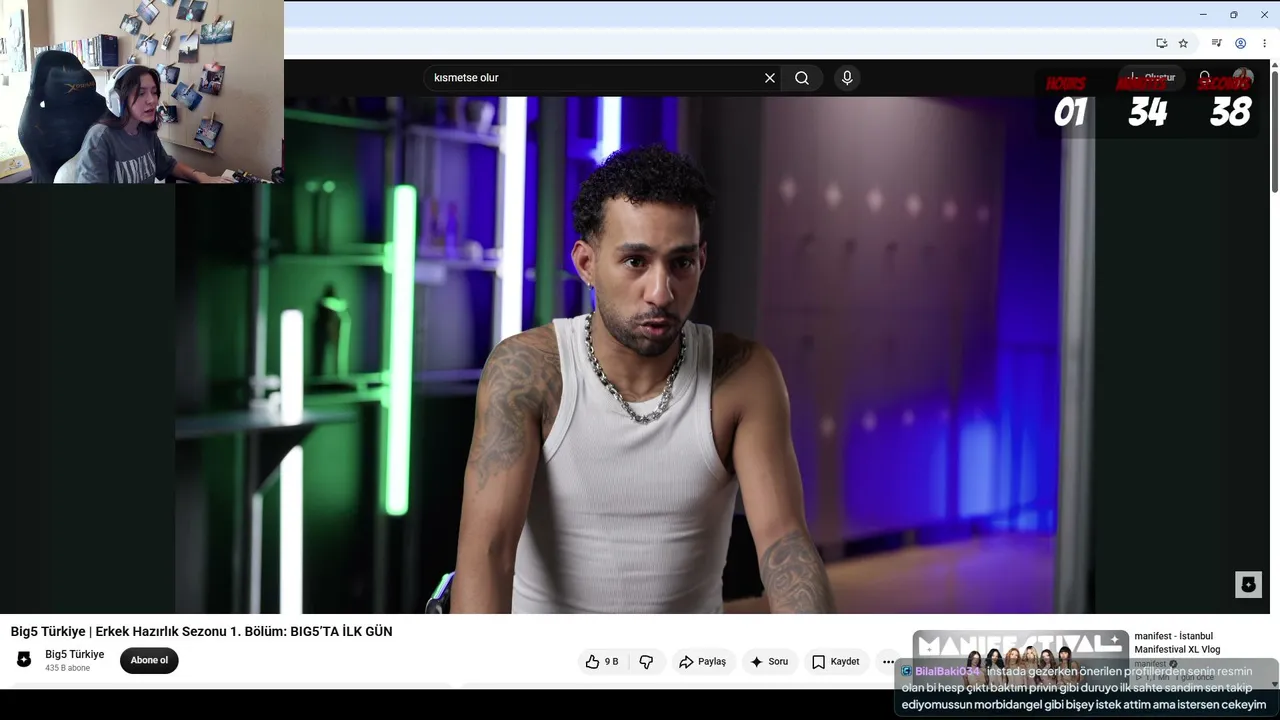Open YouTube account avatar menu

click(1243, 78)
